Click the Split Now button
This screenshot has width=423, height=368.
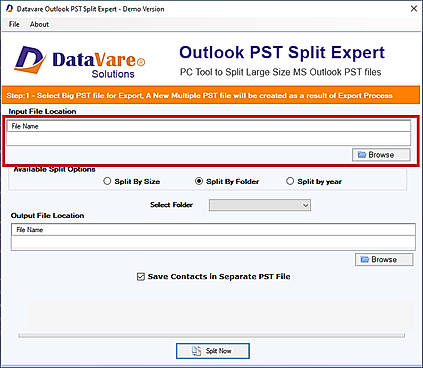click(213, 351)
